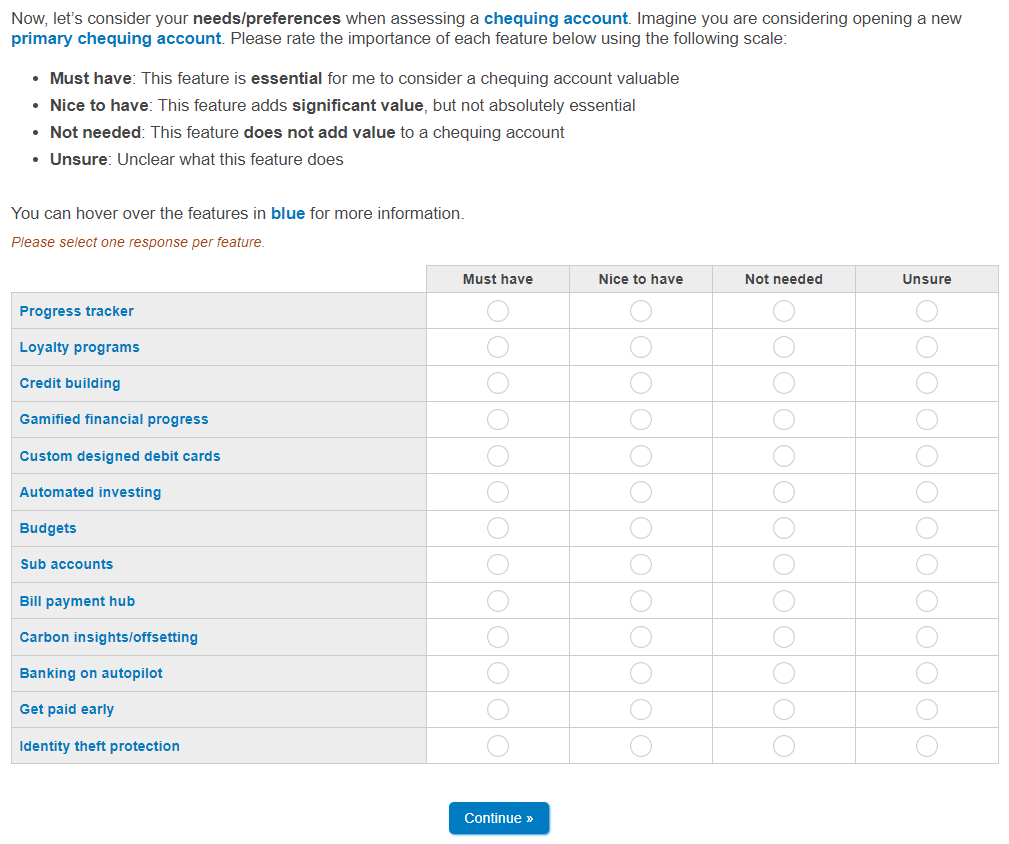This screenshot has width=1009, height=844.
Task: Select Must have for Get paid early
Action: click(498, 709)
